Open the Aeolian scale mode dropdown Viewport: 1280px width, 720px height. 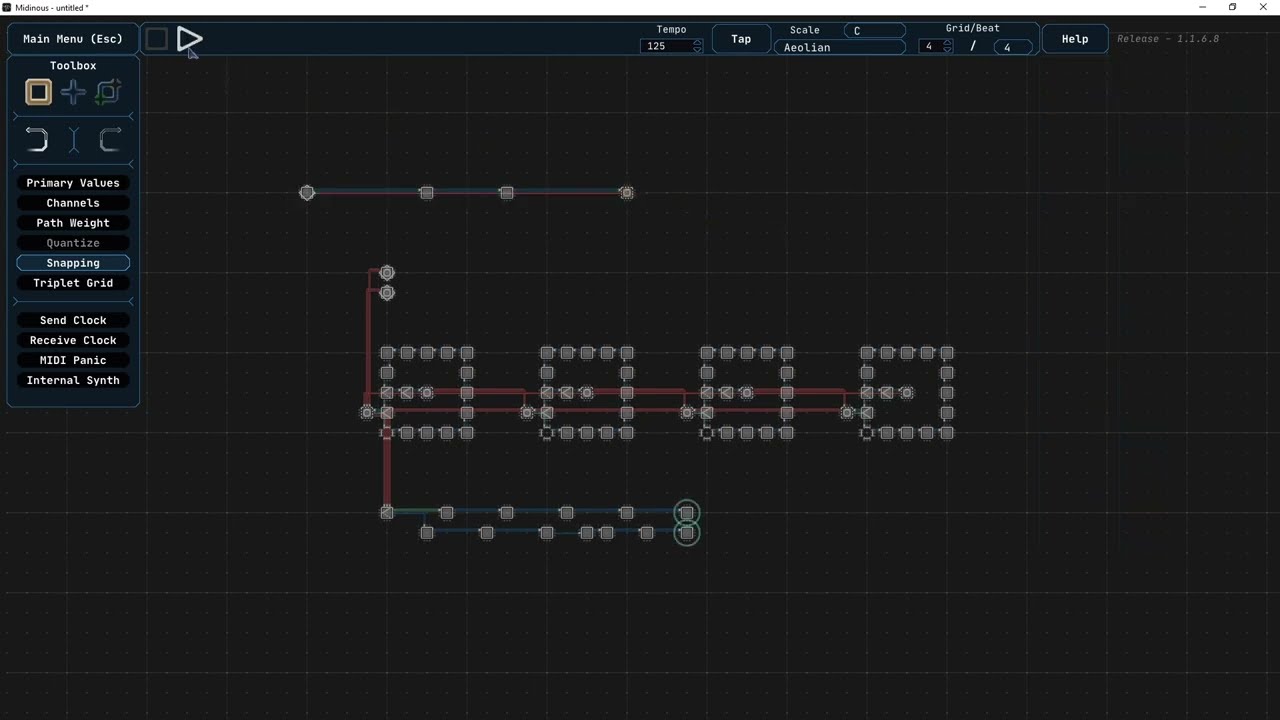point(840,47)
